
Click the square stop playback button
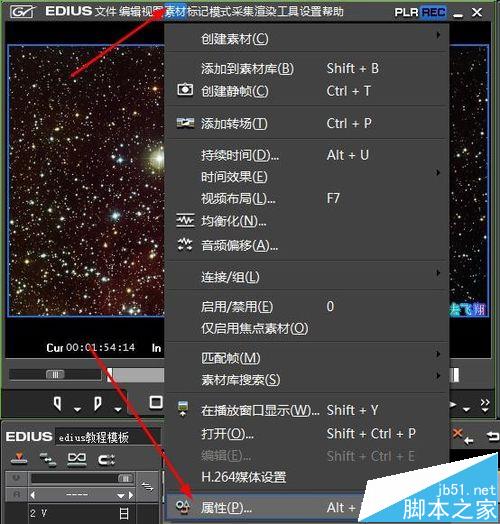point(156,402)
